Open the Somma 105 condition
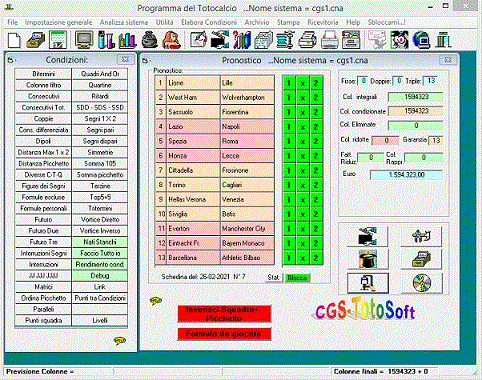Image resolution: width=482 pixels, height=380 pixels. pyautogui.click(x=100, y=164)
